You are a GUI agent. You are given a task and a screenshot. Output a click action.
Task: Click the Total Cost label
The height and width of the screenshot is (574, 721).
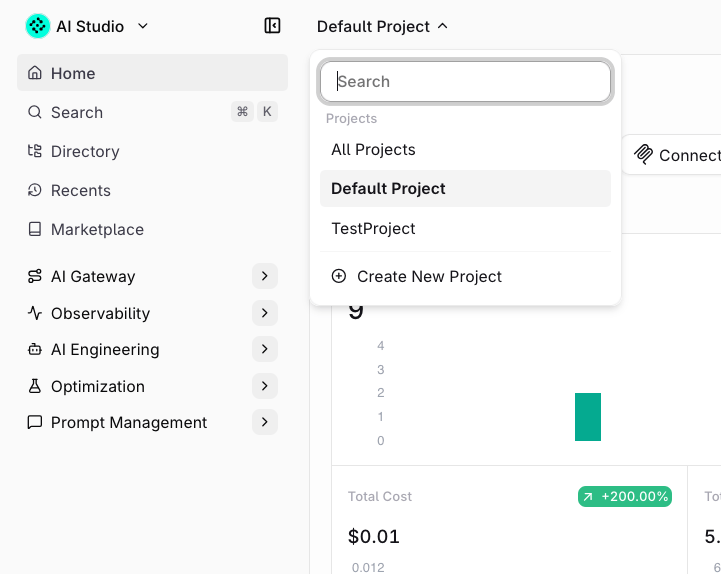click(x=380, y=496)
